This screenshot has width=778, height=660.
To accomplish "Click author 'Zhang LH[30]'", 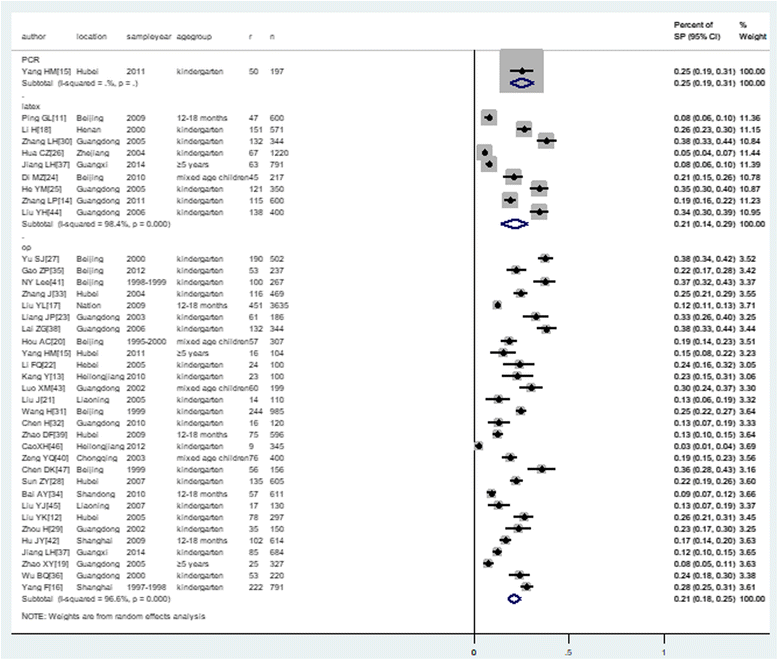I will click(47, 141).
